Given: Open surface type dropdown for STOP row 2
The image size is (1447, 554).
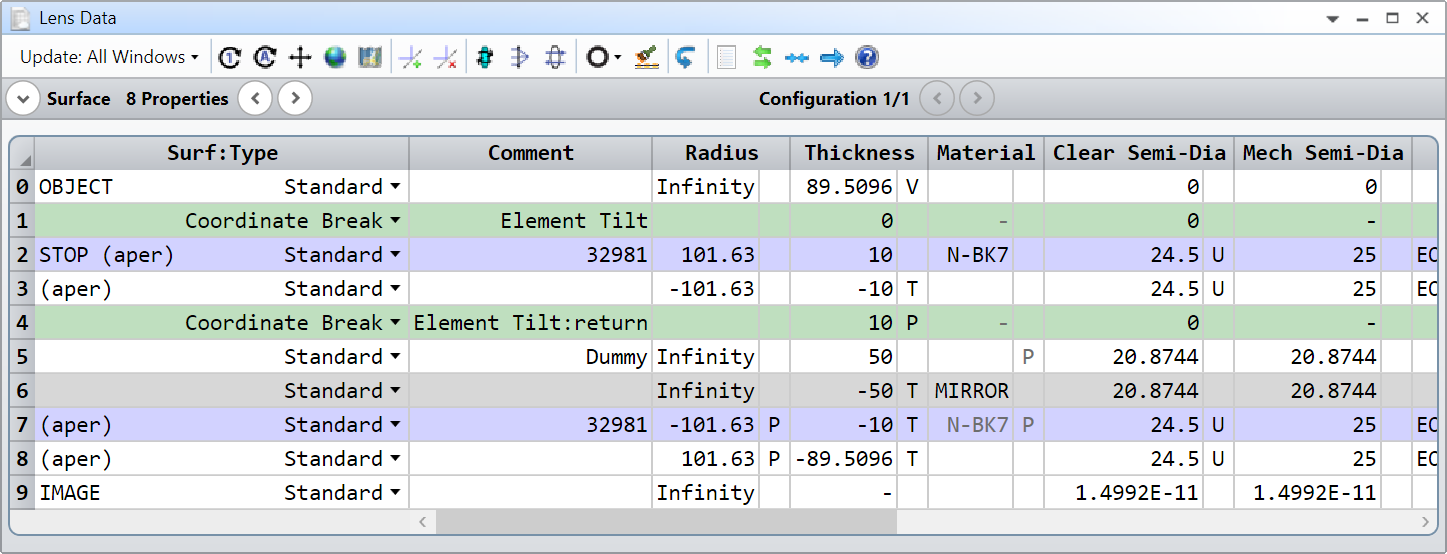Looking at the screenshot, I should (395, 255).
